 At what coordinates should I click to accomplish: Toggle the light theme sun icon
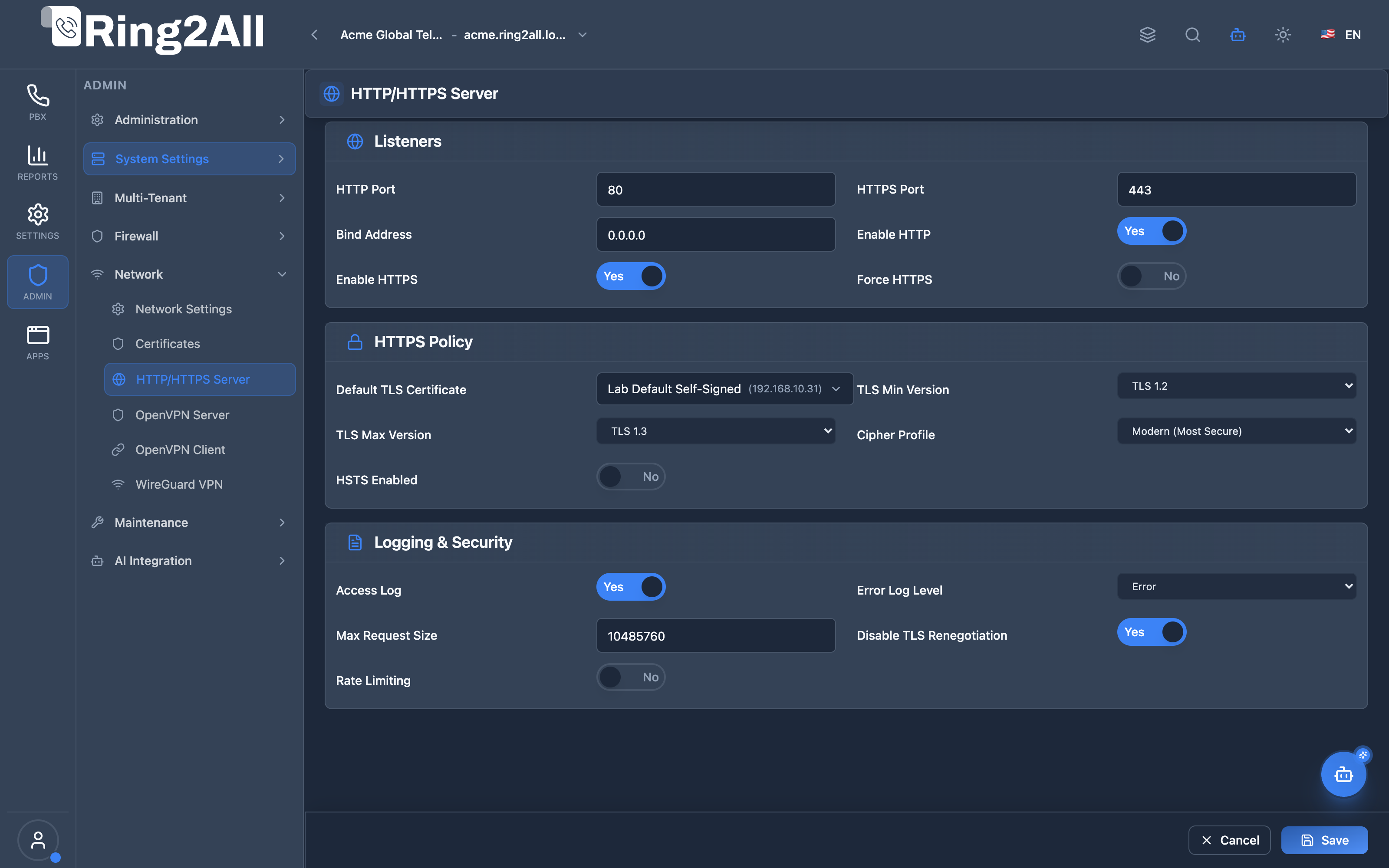tap(1283, 34)
